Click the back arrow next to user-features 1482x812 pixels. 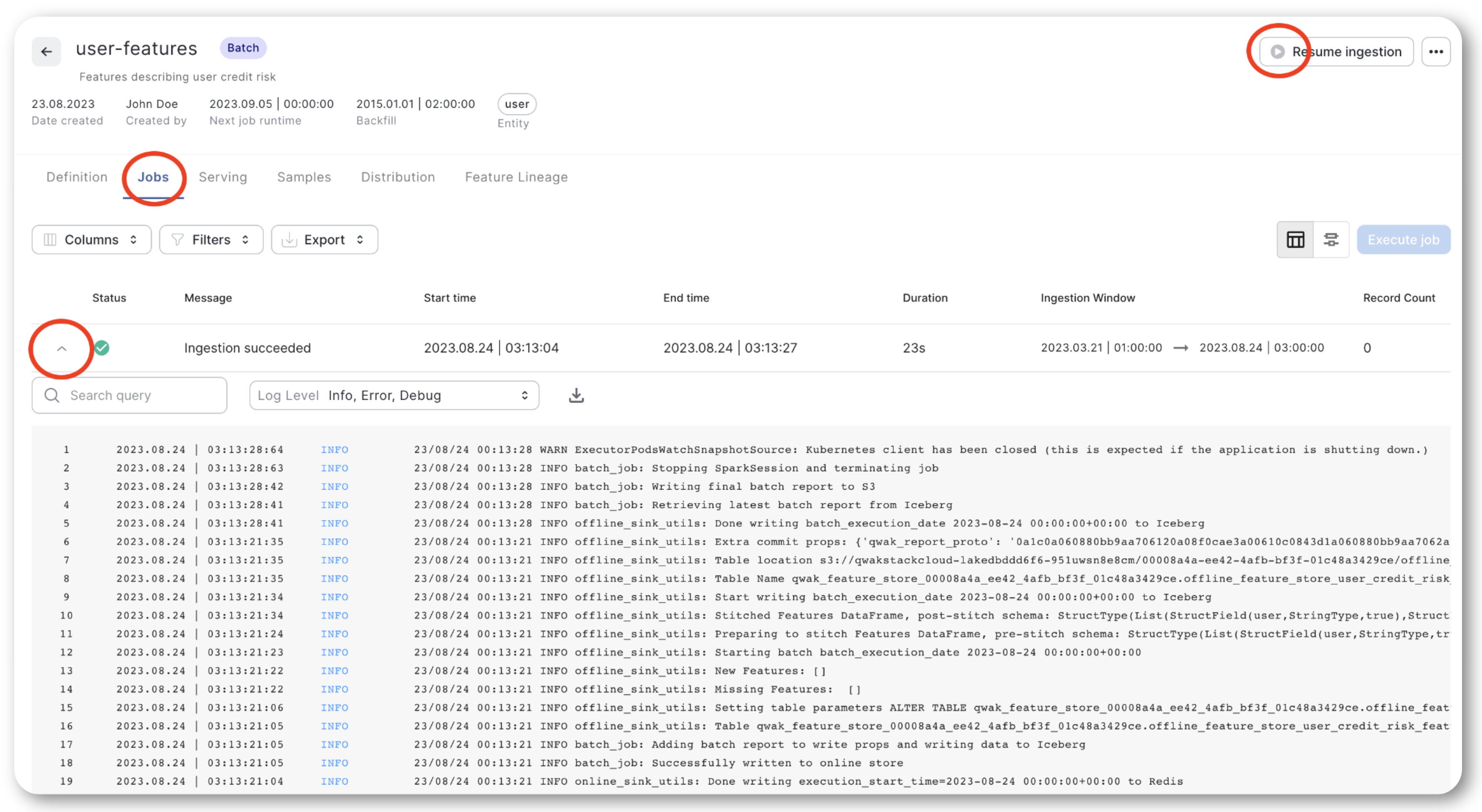pyautogui.click(x=46, y=52)
